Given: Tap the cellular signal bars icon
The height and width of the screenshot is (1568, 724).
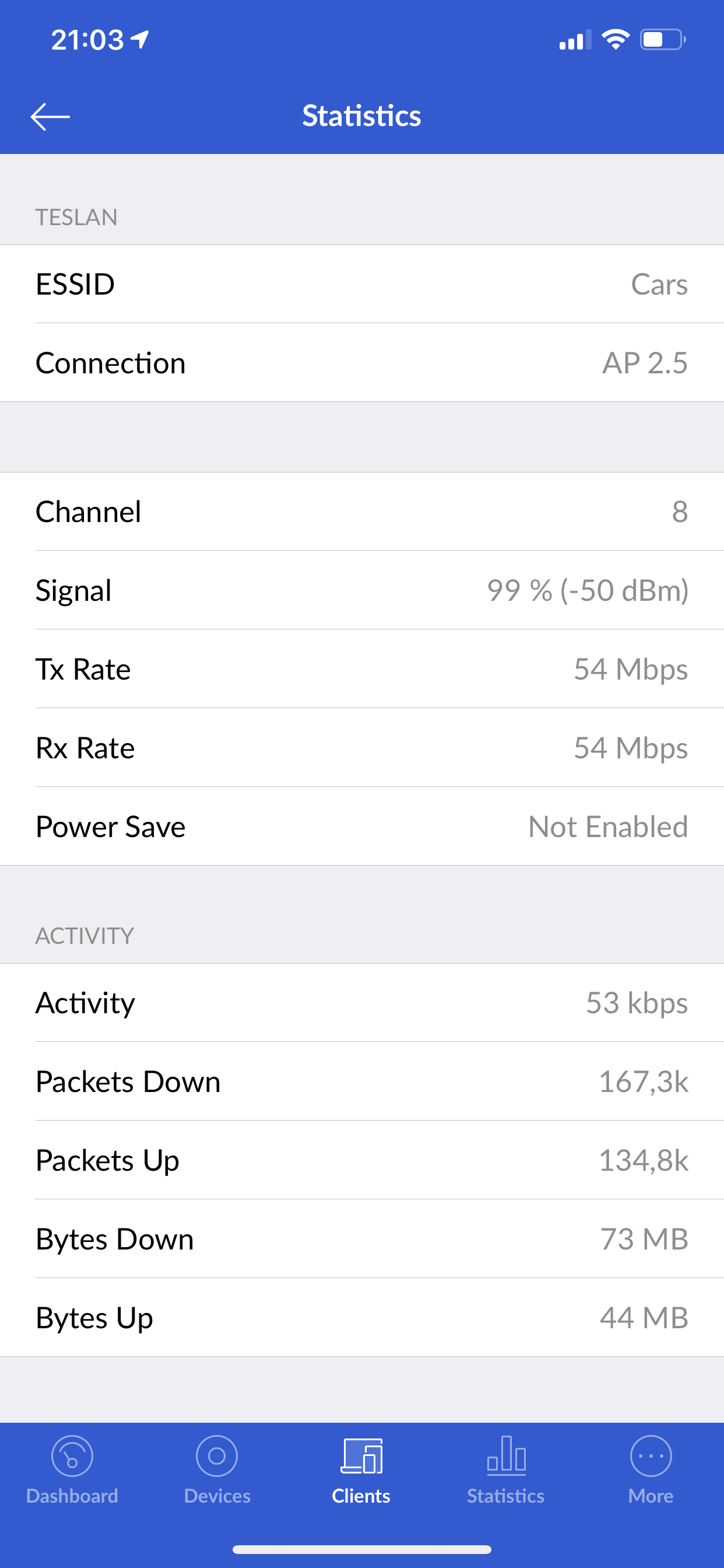Looking at the screenshot, I should click(x=575, y=40).
